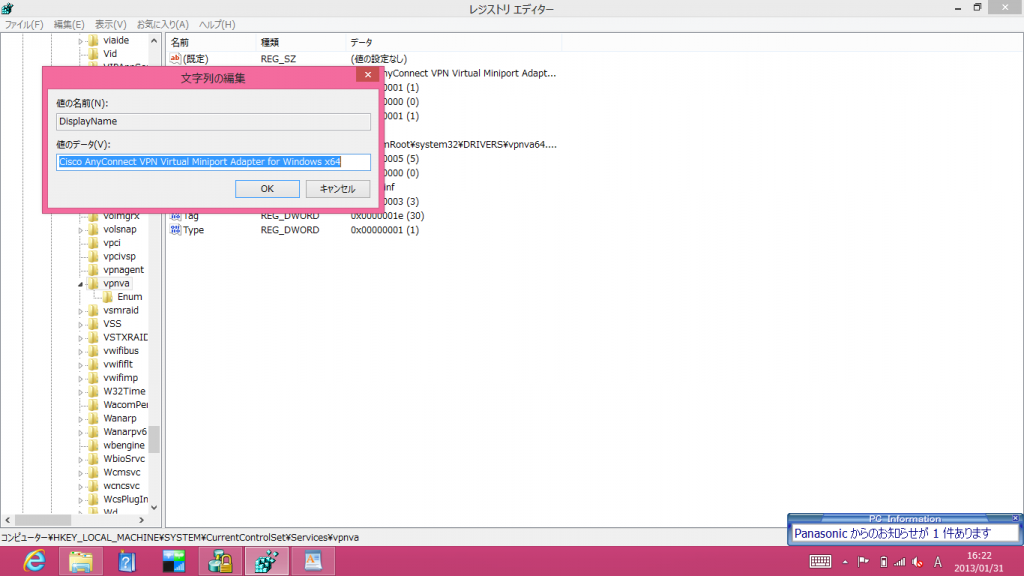Open the blue question-mark help icon on taskbar
The image size is (1024, 576).
(x=127, y=561)
